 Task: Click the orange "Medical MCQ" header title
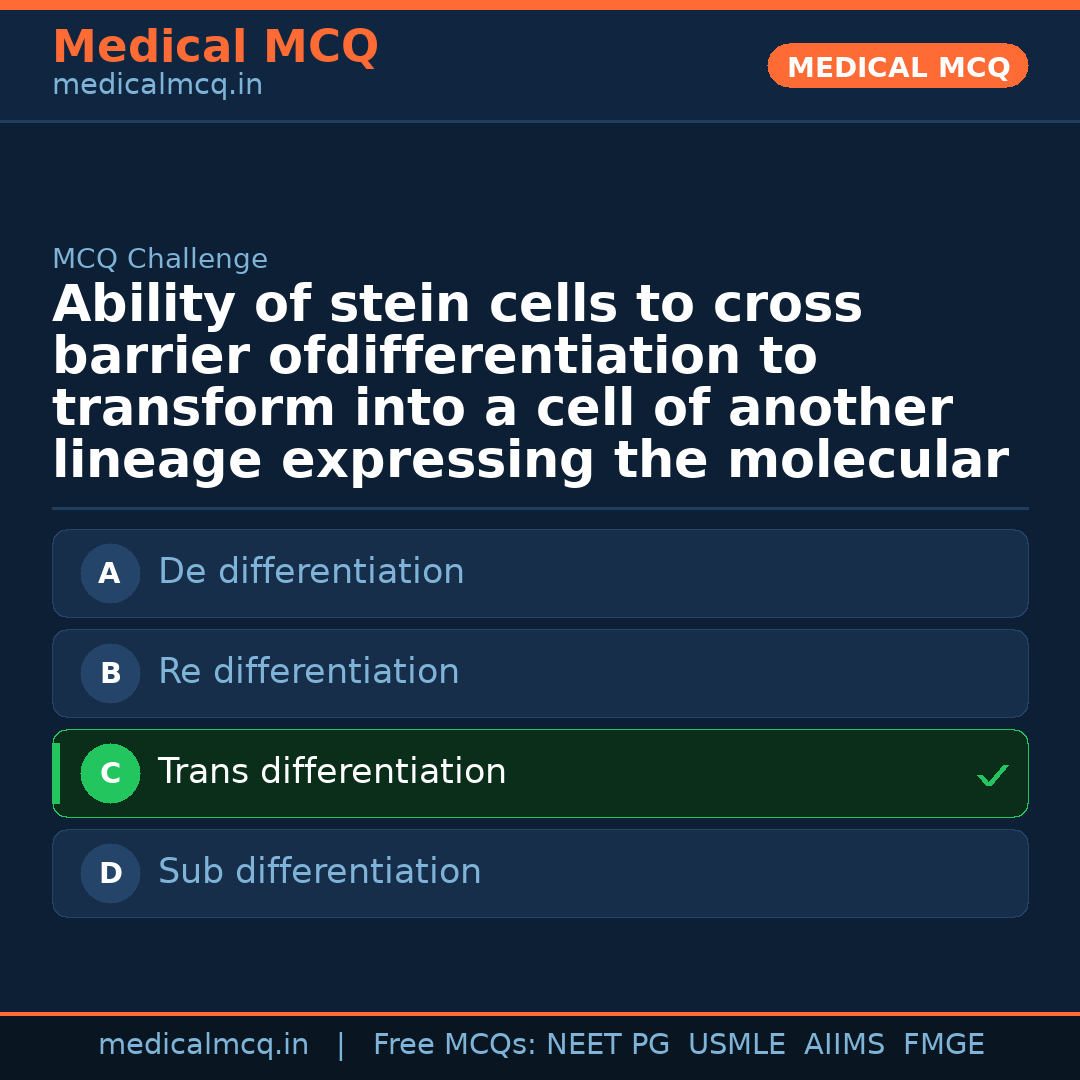215,47
